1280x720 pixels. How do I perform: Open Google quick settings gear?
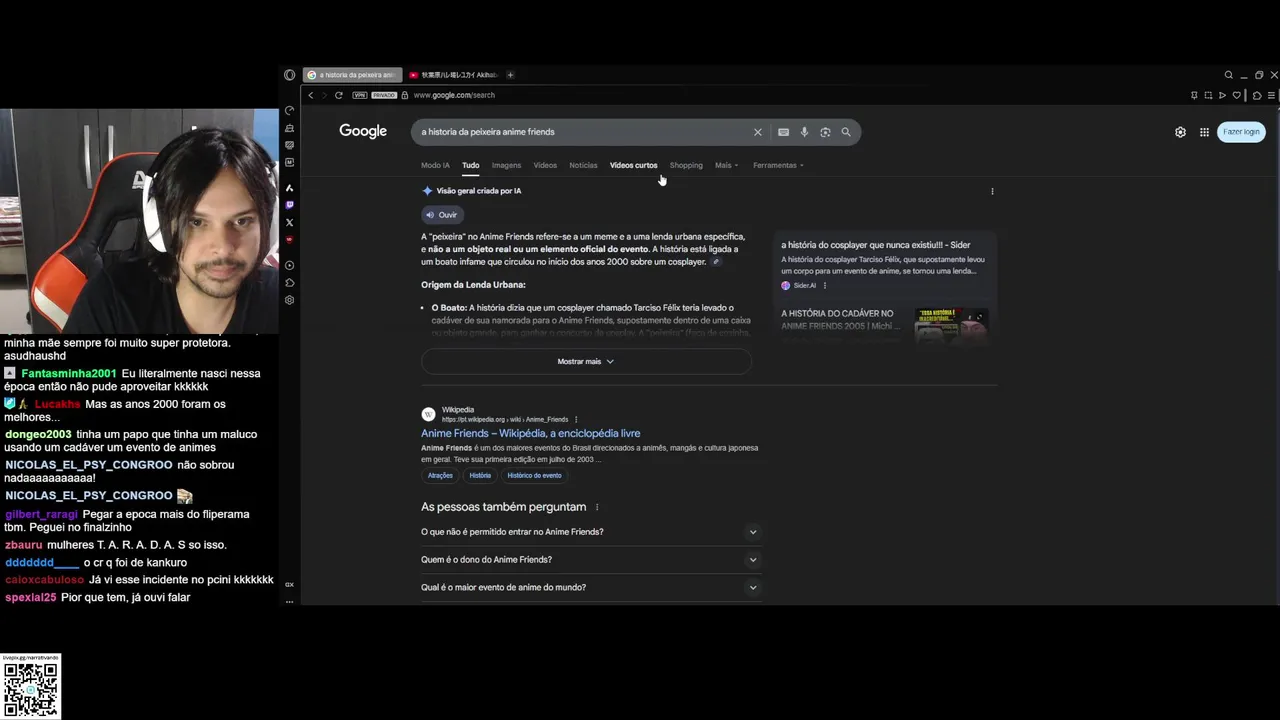[1180, 132]
